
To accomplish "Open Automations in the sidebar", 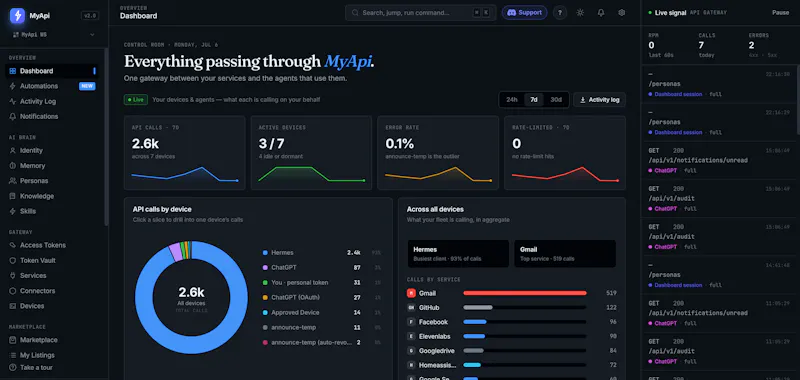I will tap(51, 86).
